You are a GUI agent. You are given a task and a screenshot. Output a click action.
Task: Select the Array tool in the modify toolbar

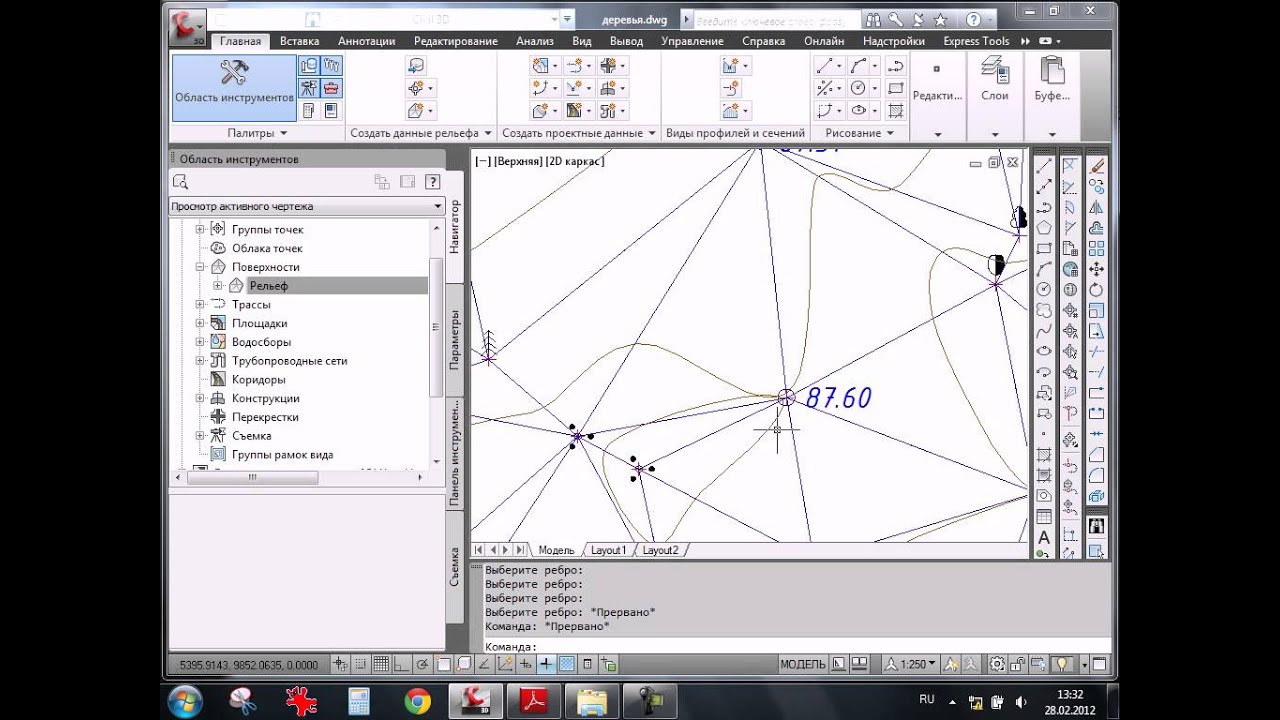[1097, 248]
